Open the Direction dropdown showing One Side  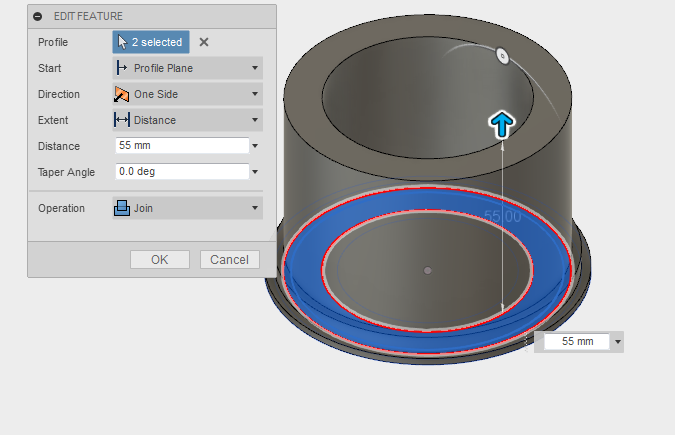pyautogui.click(x=187, y=94)
